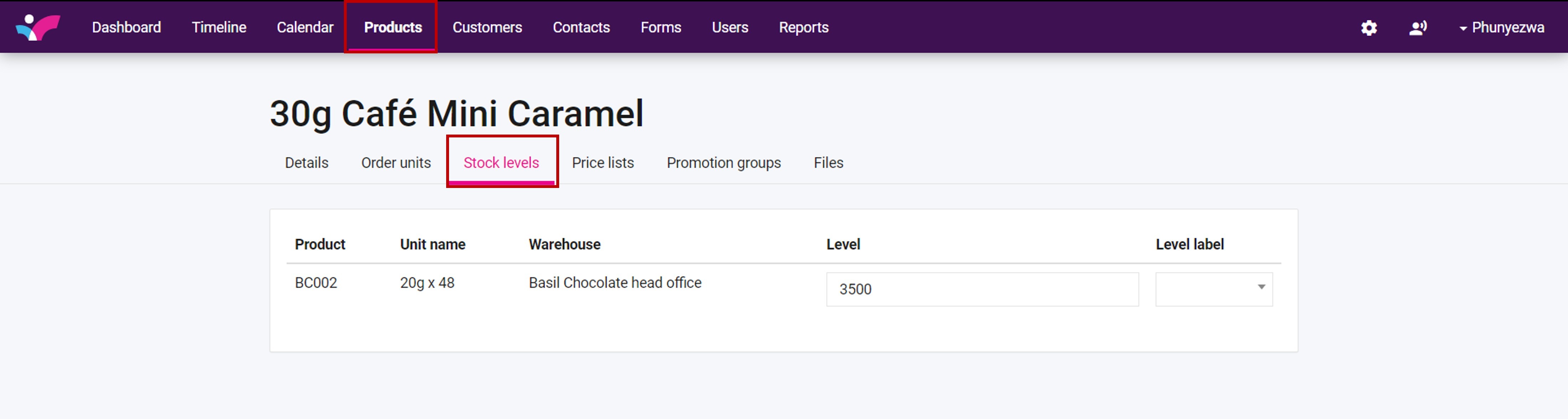
Task: Go to Contacts
Action: tap(581, 27)
